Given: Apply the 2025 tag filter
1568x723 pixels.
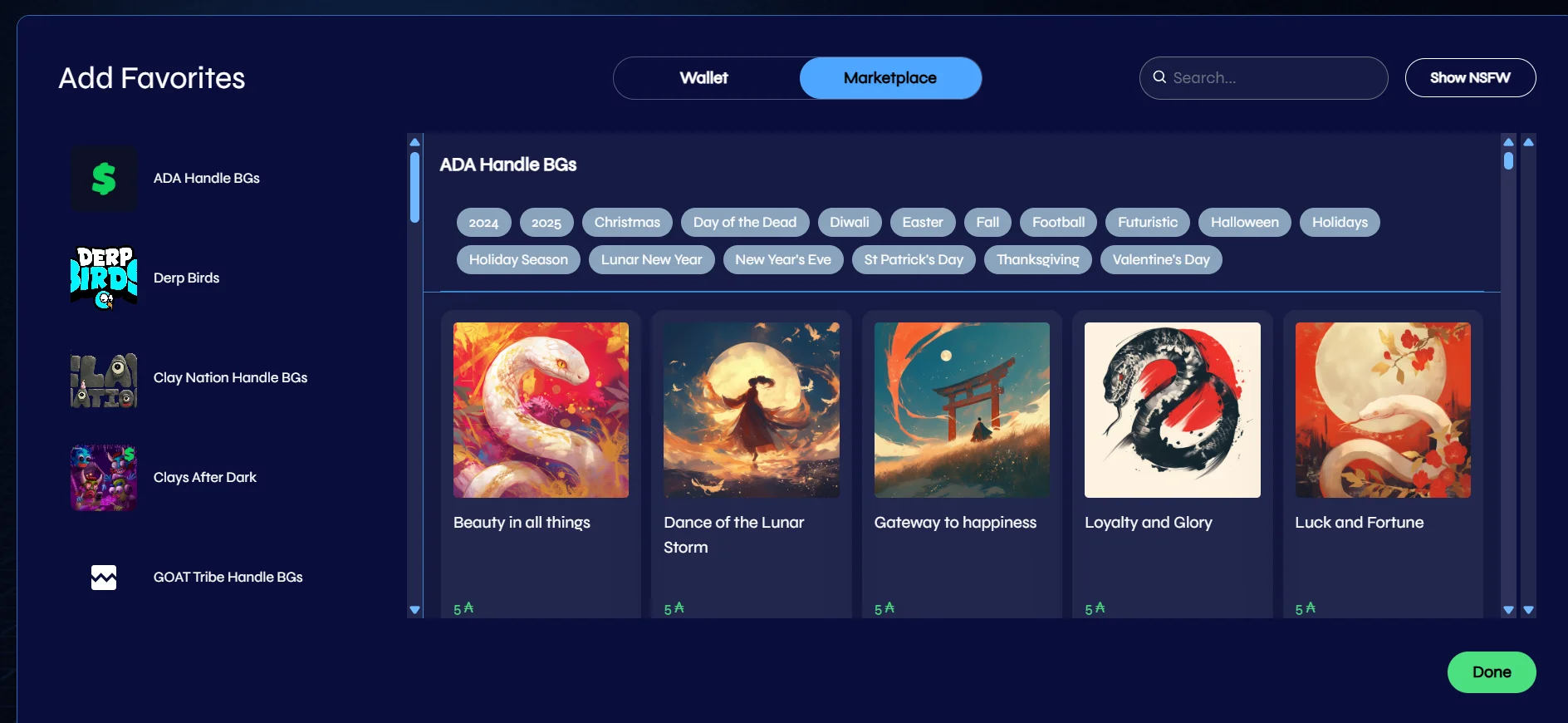Looking at the screenshot, I should 546,222.
